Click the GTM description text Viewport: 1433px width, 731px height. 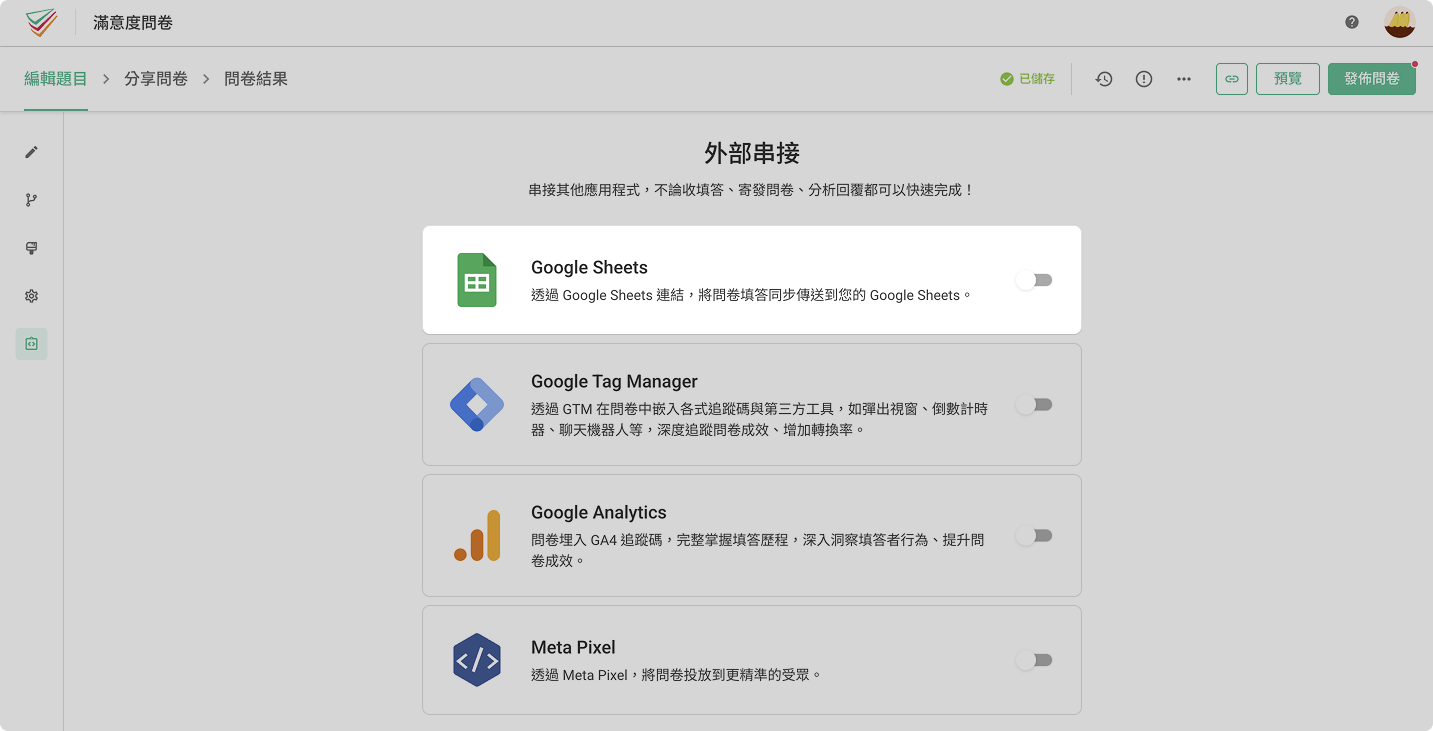(x=760, y=419)
